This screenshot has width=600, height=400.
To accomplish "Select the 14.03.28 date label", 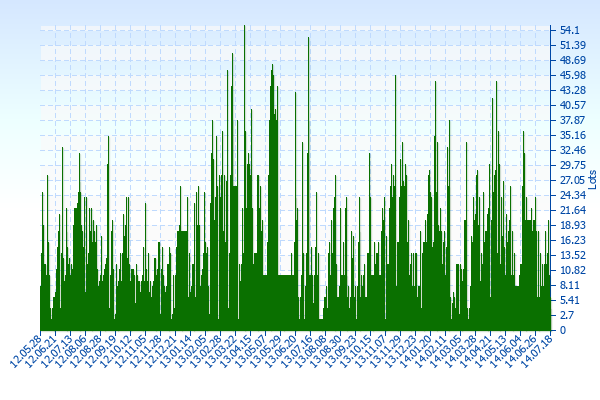I will click(x=461, y=351).
